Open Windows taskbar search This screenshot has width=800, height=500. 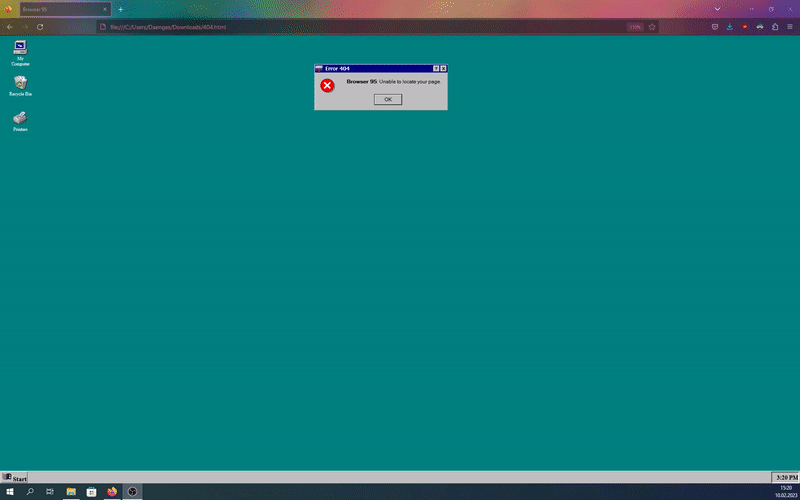coord(30,492)
